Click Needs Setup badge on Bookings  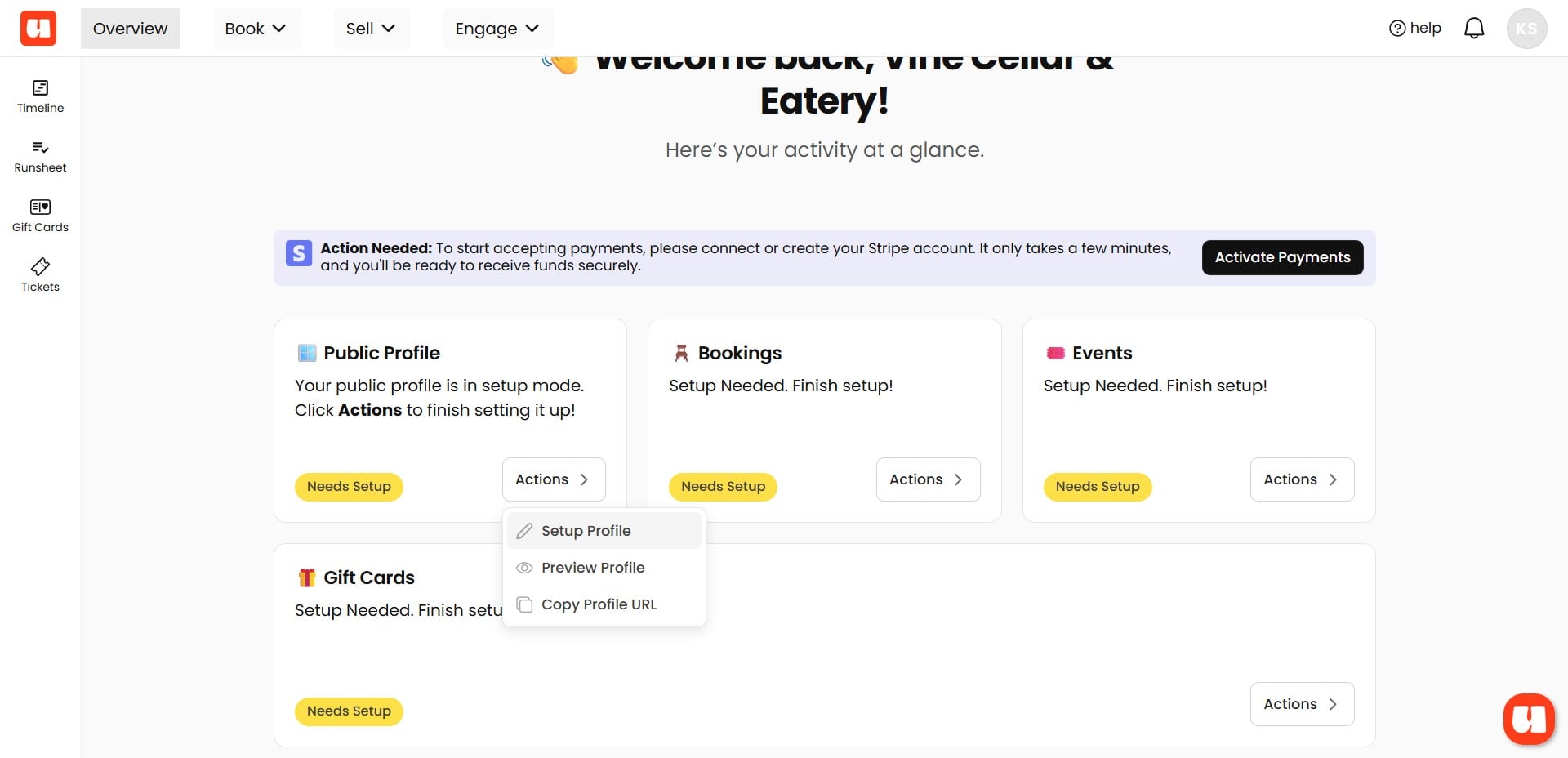(723, 487)
